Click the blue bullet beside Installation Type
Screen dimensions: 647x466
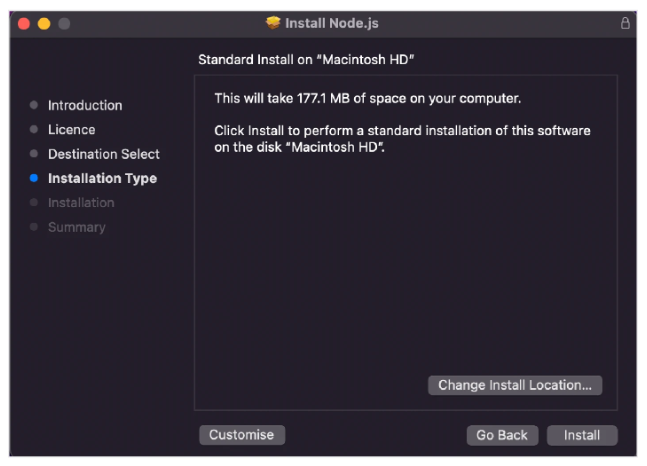click(34, 178)
